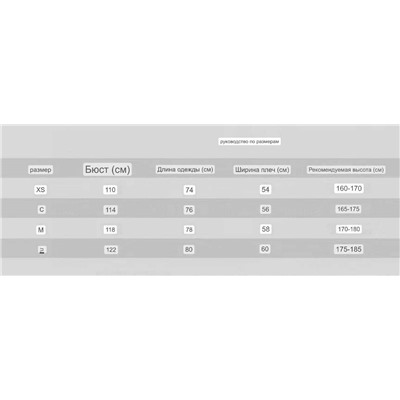Click the clothing length value 74

coord(189,190)
